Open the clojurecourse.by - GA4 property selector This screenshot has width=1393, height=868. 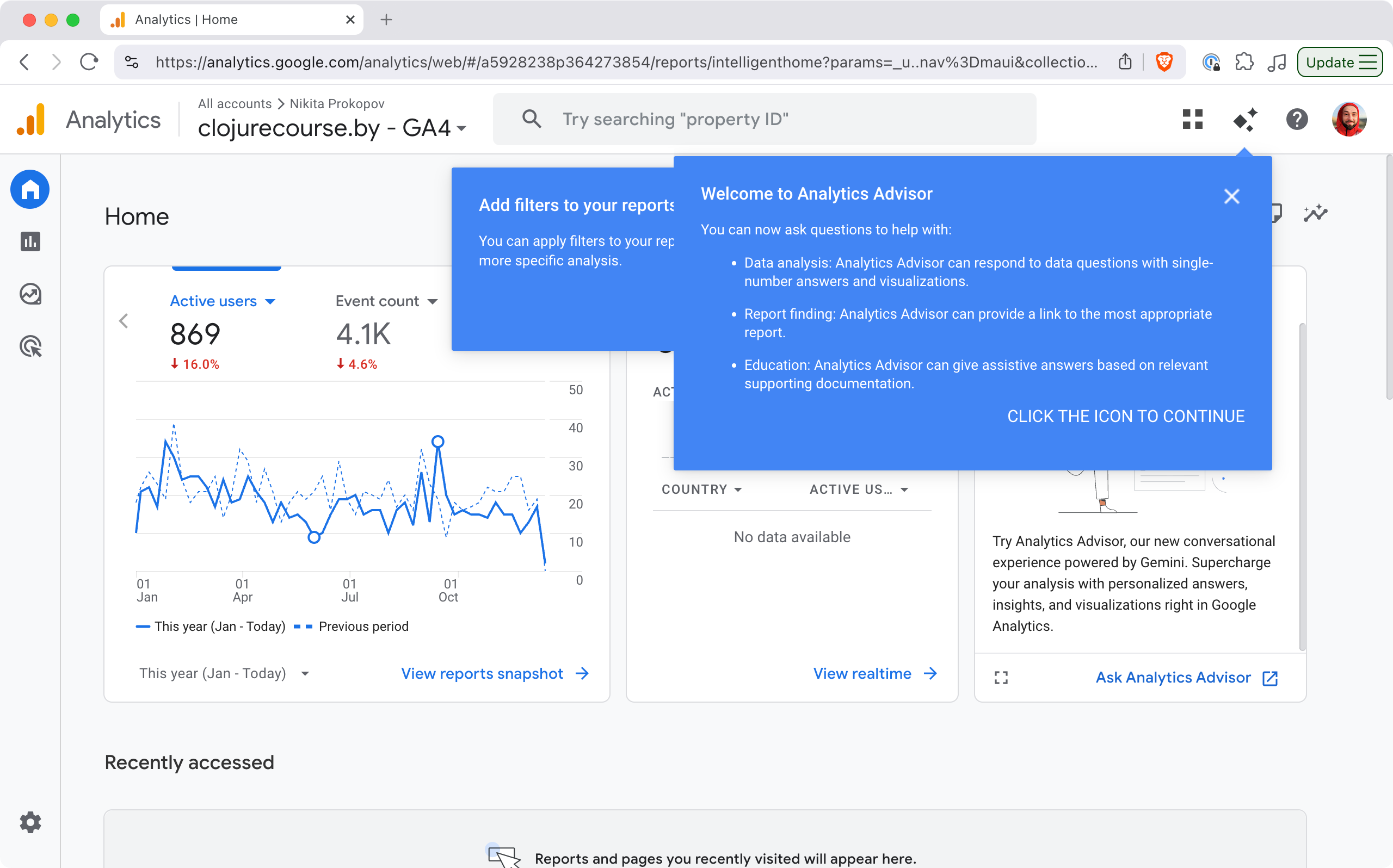(331, 128)
